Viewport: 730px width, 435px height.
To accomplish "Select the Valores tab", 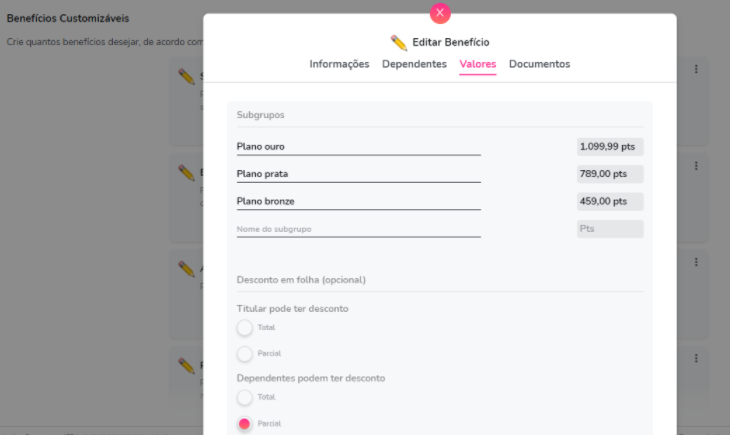I will click(x=478, y=64).
